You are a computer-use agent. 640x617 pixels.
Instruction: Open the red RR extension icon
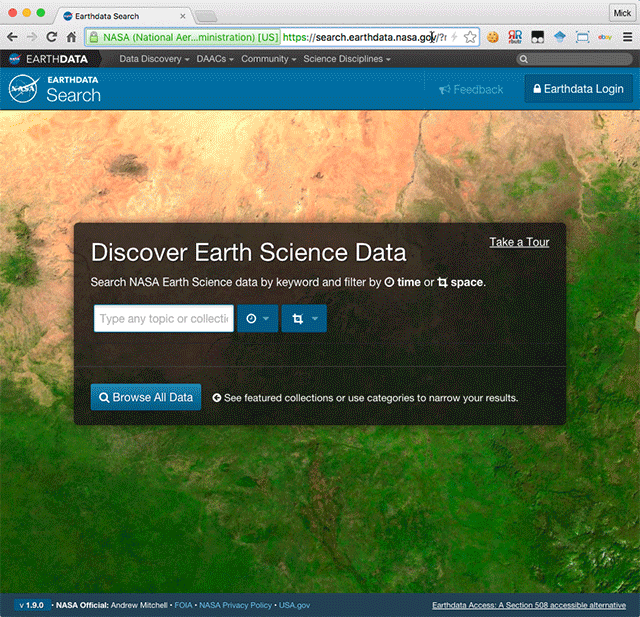pyautogui.click(x=515, y=37)
